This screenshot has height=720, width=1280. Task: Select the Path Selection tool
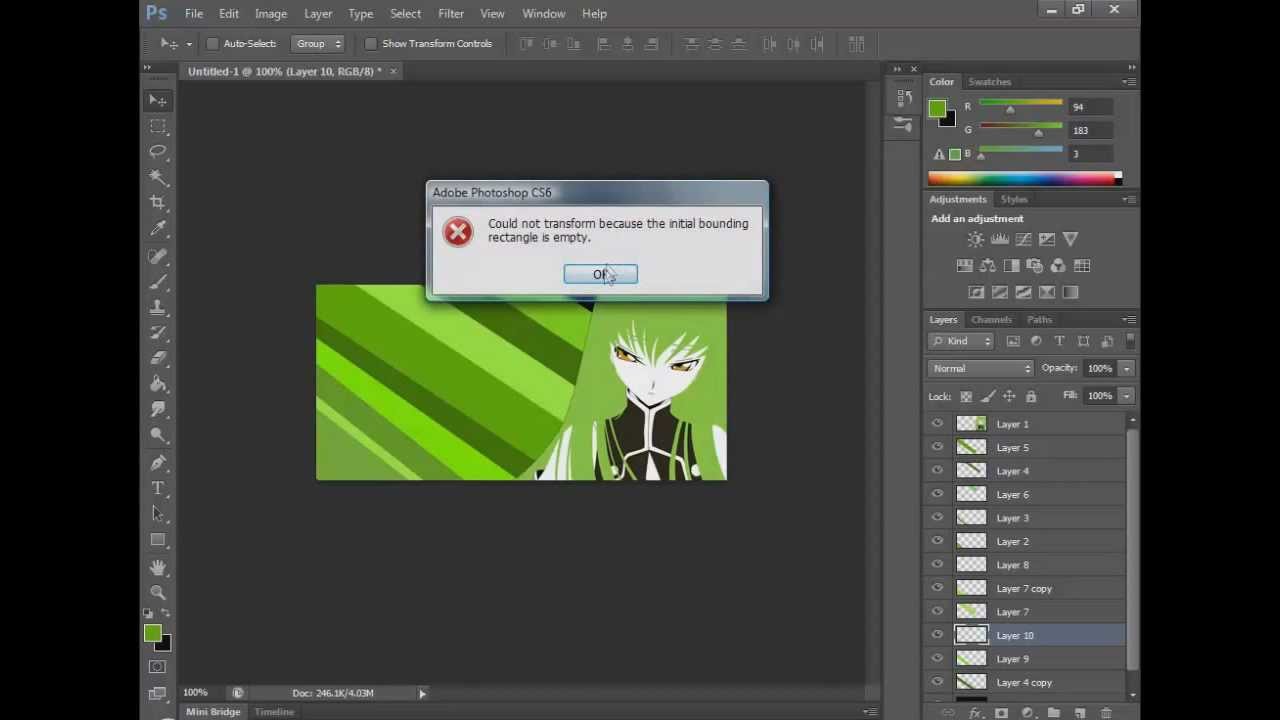pyautogui.click(x=158, y=514)
